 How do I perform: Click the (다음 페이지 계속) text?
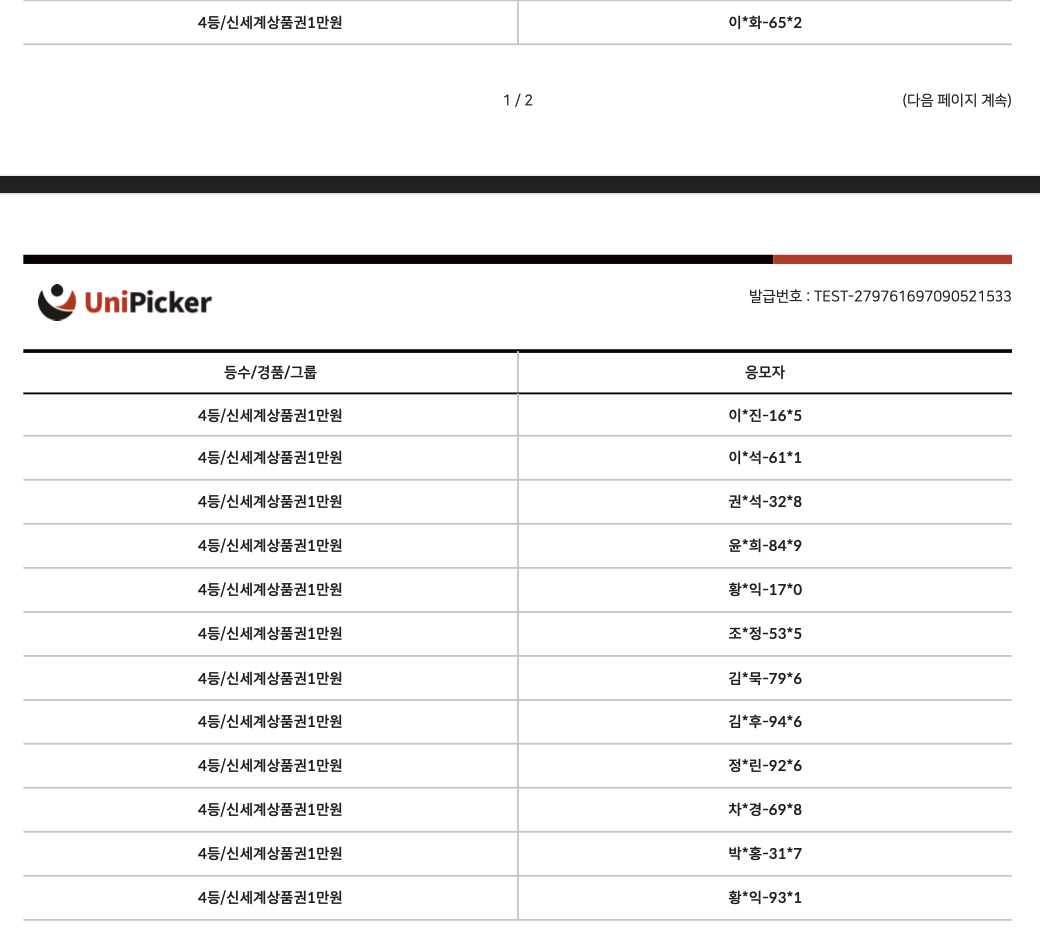956,100
